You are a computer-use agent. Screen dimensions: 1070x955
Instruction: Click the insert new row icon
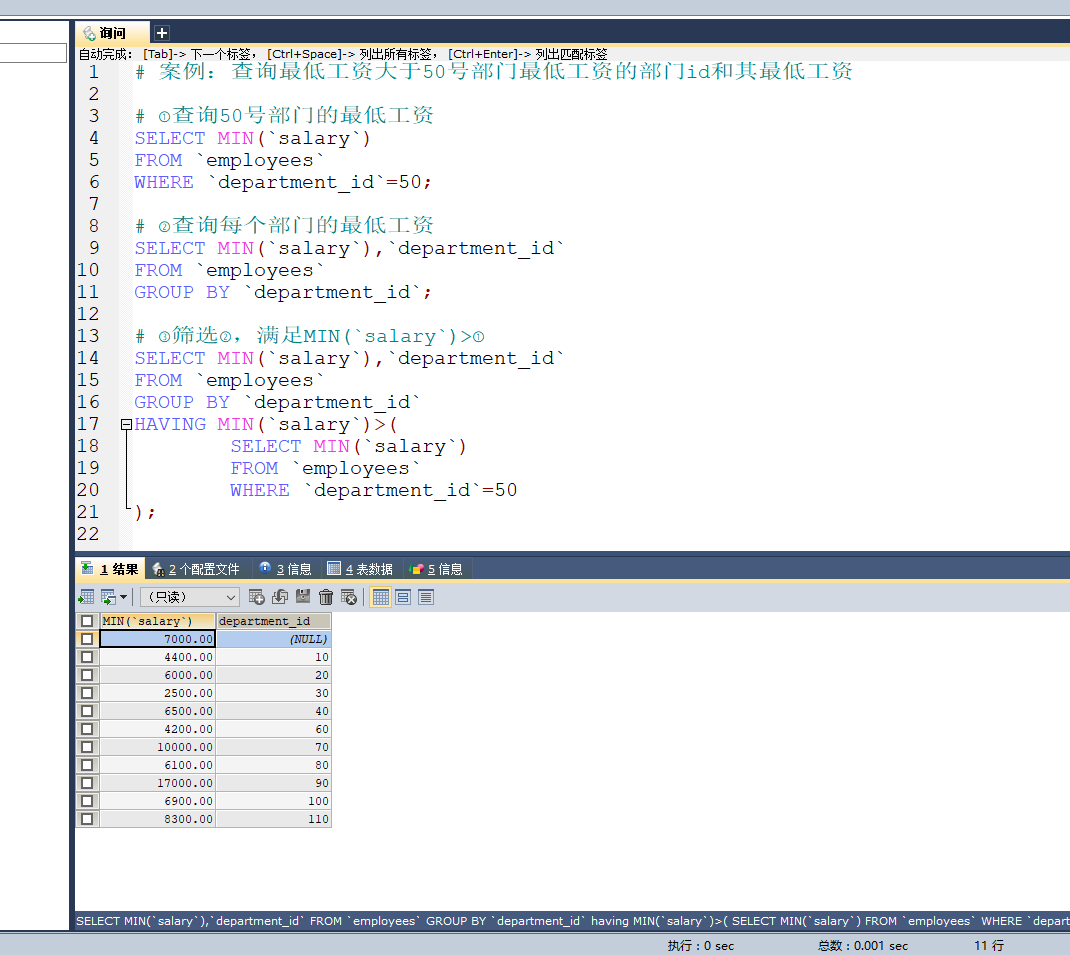pyautogui.click(x=257, y=597)
